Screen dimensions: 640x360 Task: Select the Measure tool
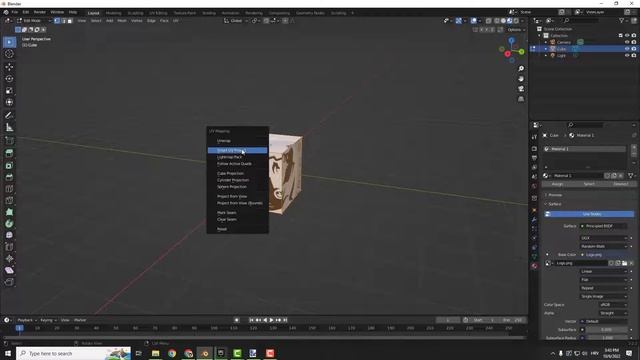[9, 127]
